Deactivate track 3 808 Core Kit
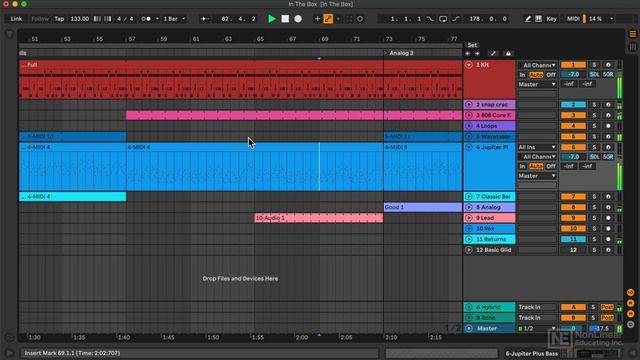This screenshot has width=640, height=360. [x=573, y=115]
